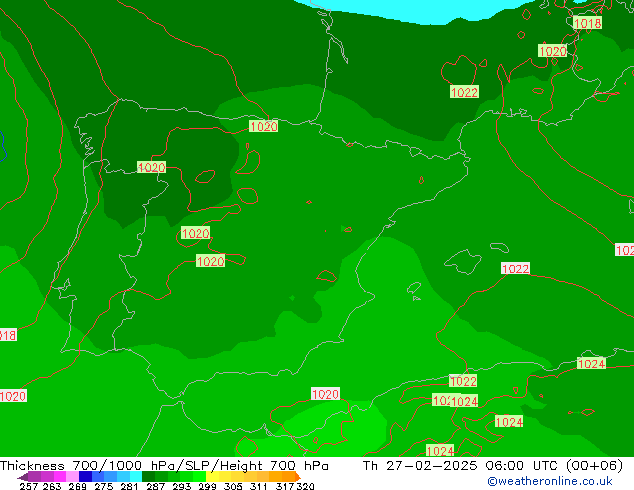Click the cyan legend swatch above 281
Image resolution: width=634 pixels, height=490 pixels.
[x=135, y=477]
